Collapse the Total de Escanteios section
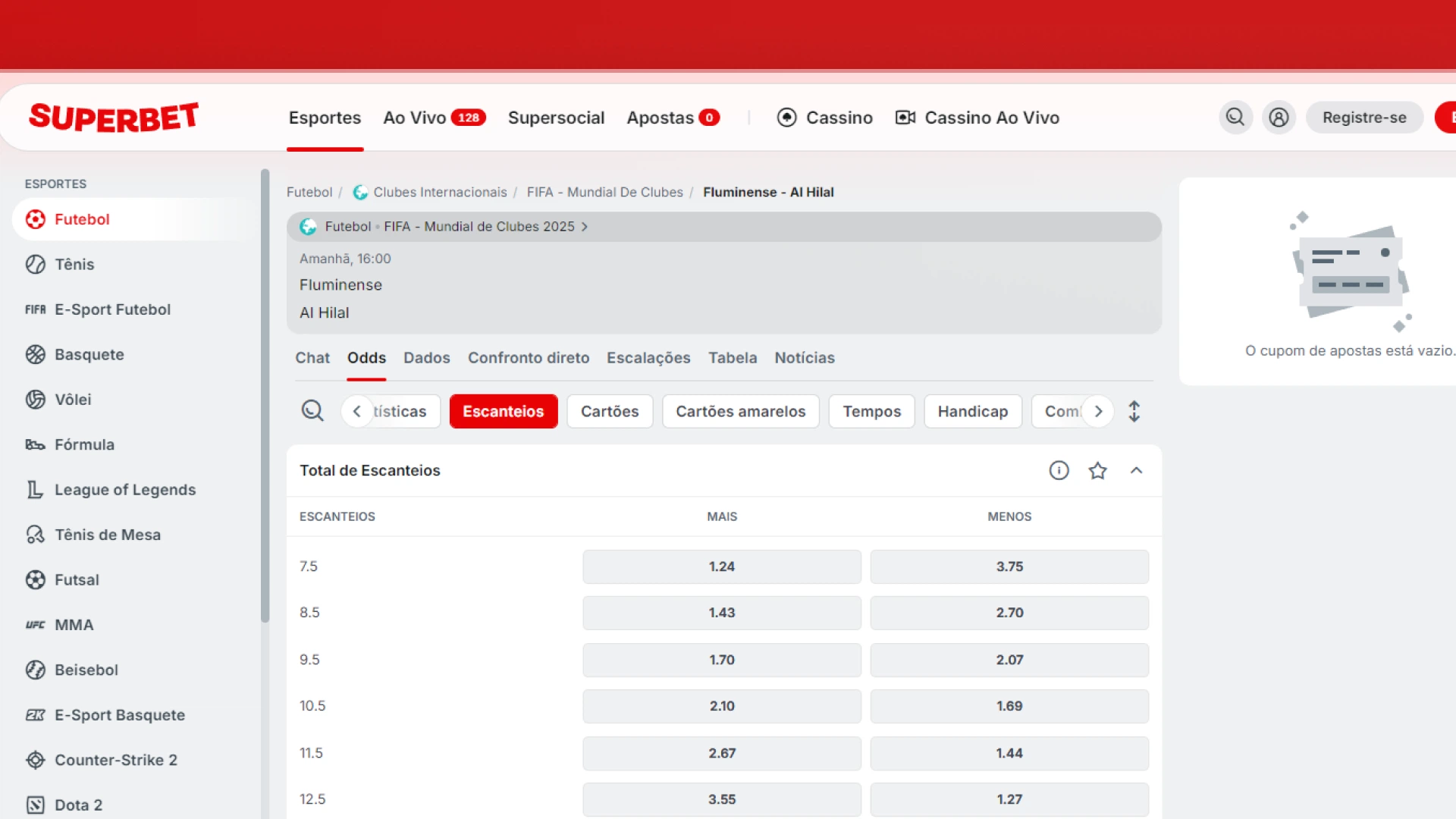Viewport: 1456px width, 819px height. coord(1136,471)
